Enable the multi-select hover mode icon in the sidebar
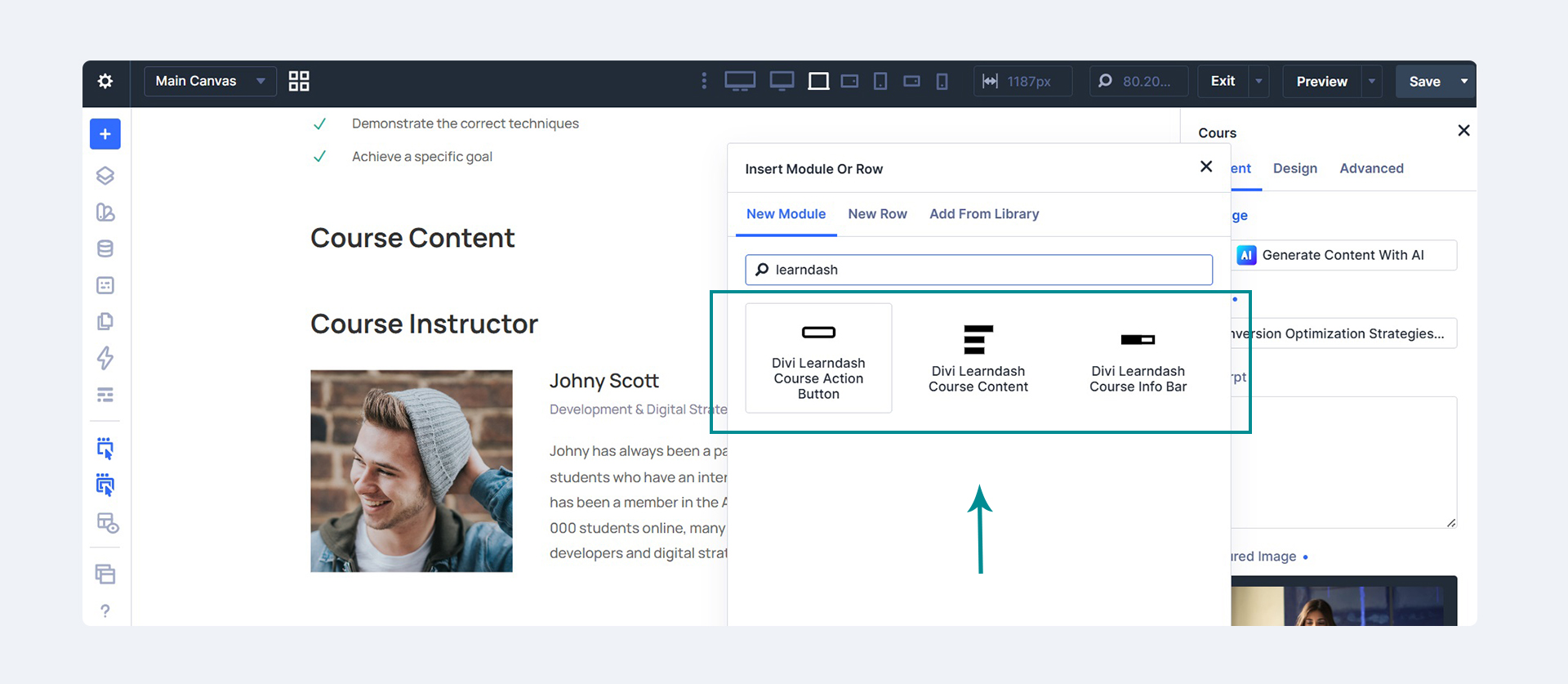1568x684 pixels. [x=105, y=485]
